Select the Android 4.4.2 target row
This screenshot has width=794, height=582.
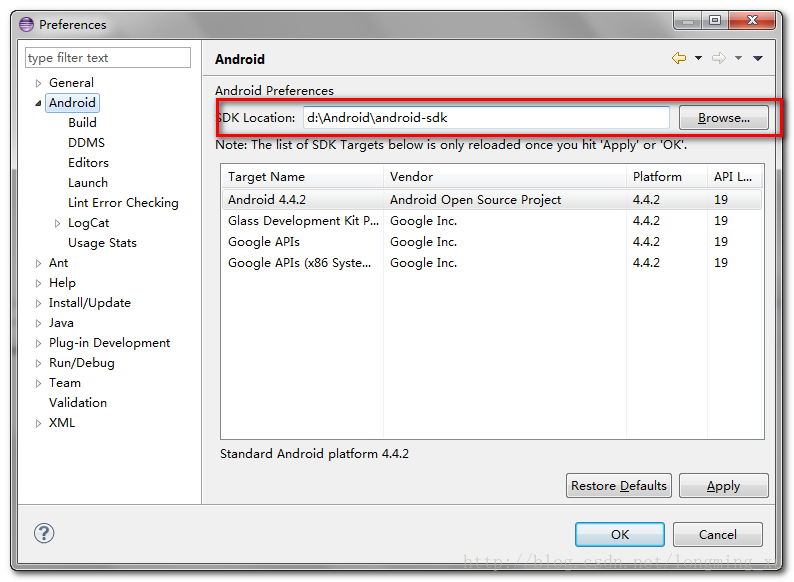(x=492, y=200)
